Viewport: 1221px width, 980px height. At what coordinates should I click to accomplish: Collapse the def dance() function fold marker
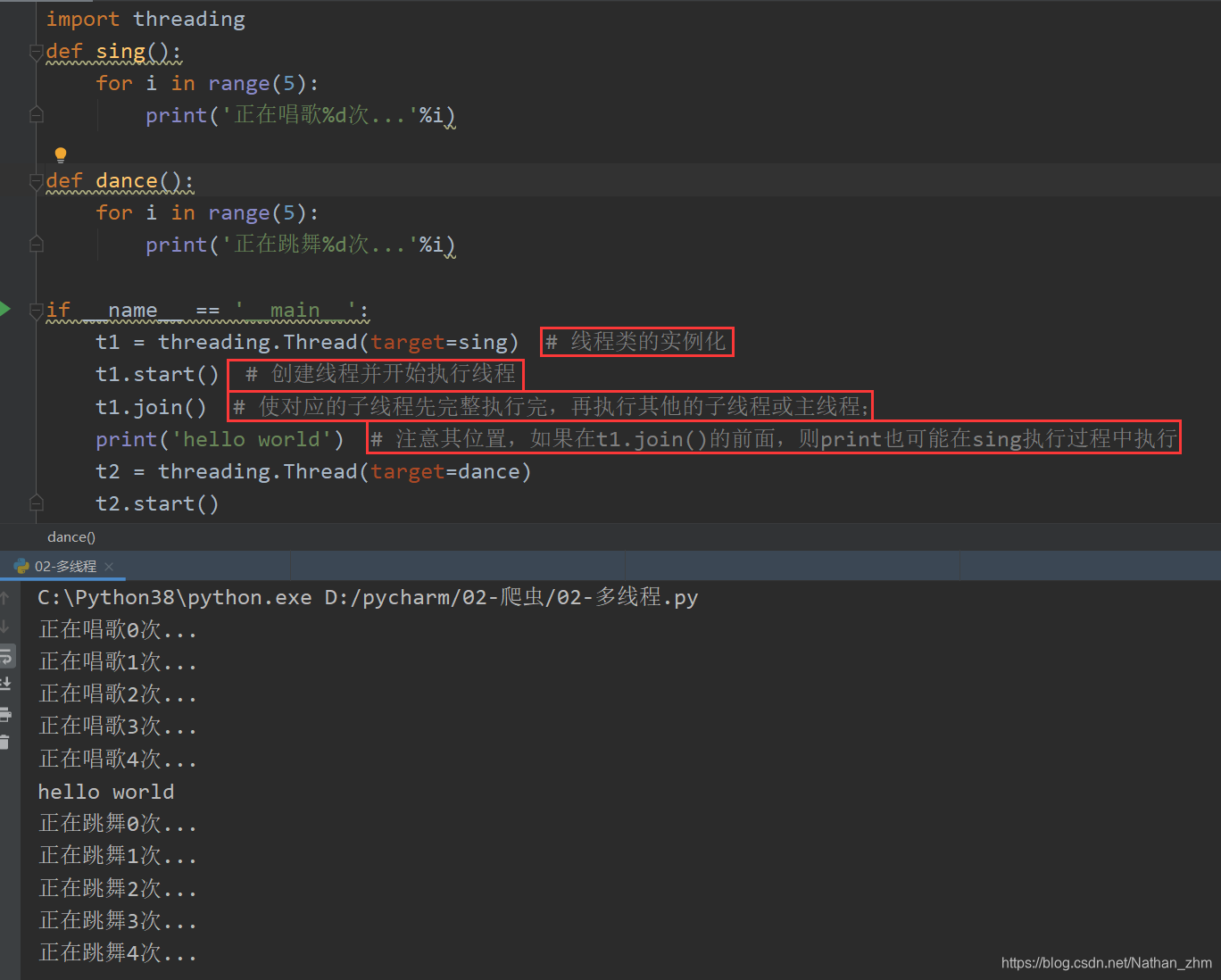(x=37, y=181)
